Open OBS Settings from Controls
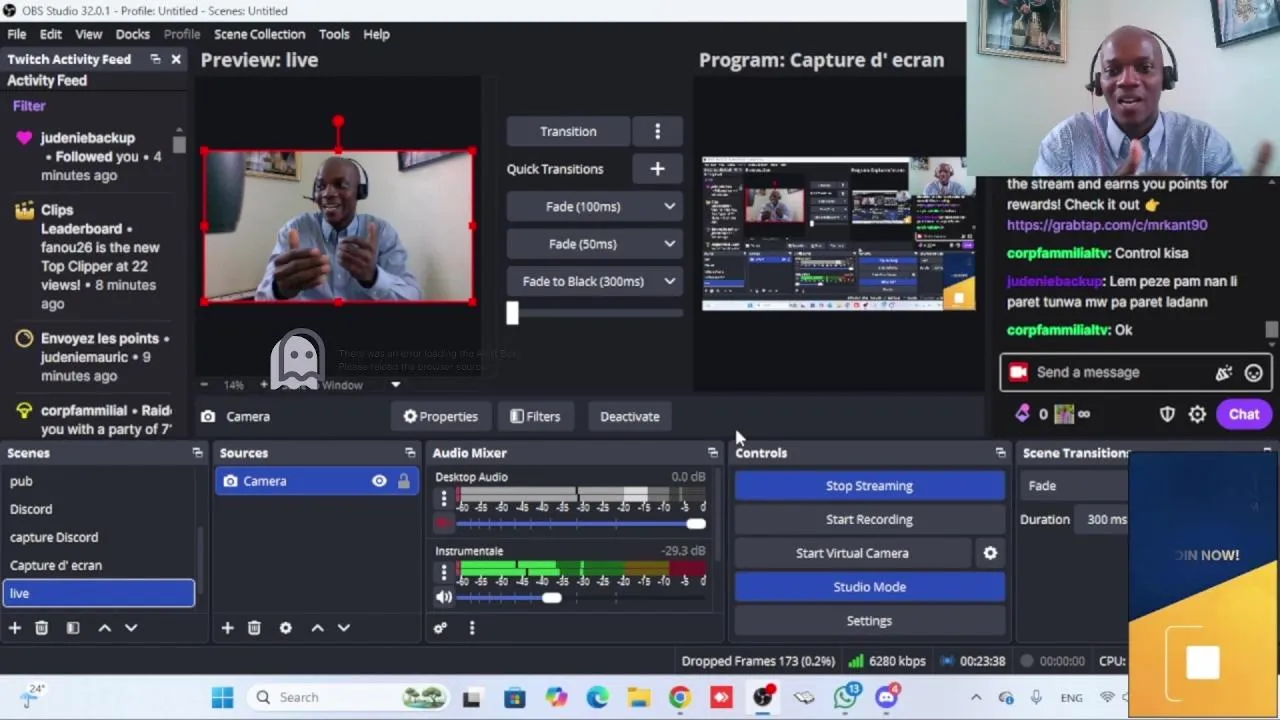This screenshot has height=720, width=1280. (870, 621)
